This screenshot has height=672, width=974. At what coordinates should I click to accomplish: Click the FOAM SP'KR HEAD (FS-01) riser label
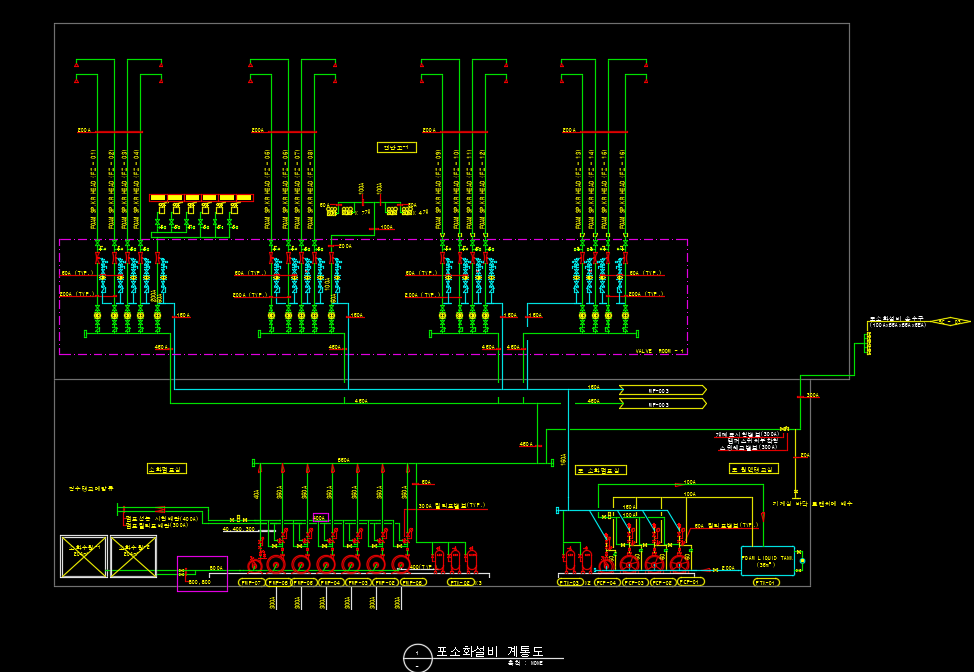(x=94, y=189)
